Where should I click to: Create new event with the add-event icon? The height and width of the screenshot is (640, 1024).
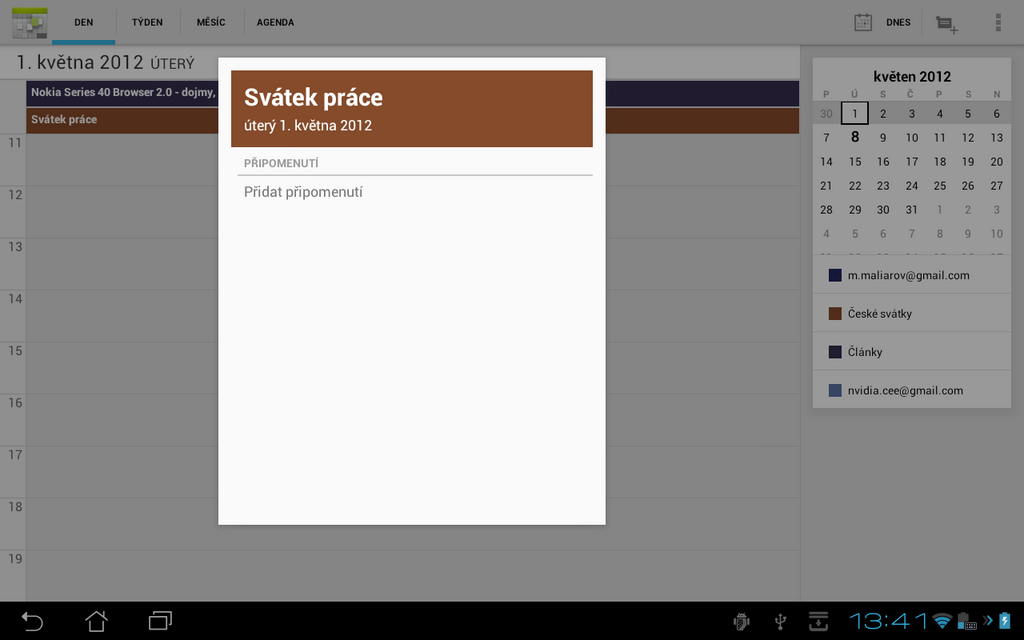pyautogui.click(x=945, y=22)
